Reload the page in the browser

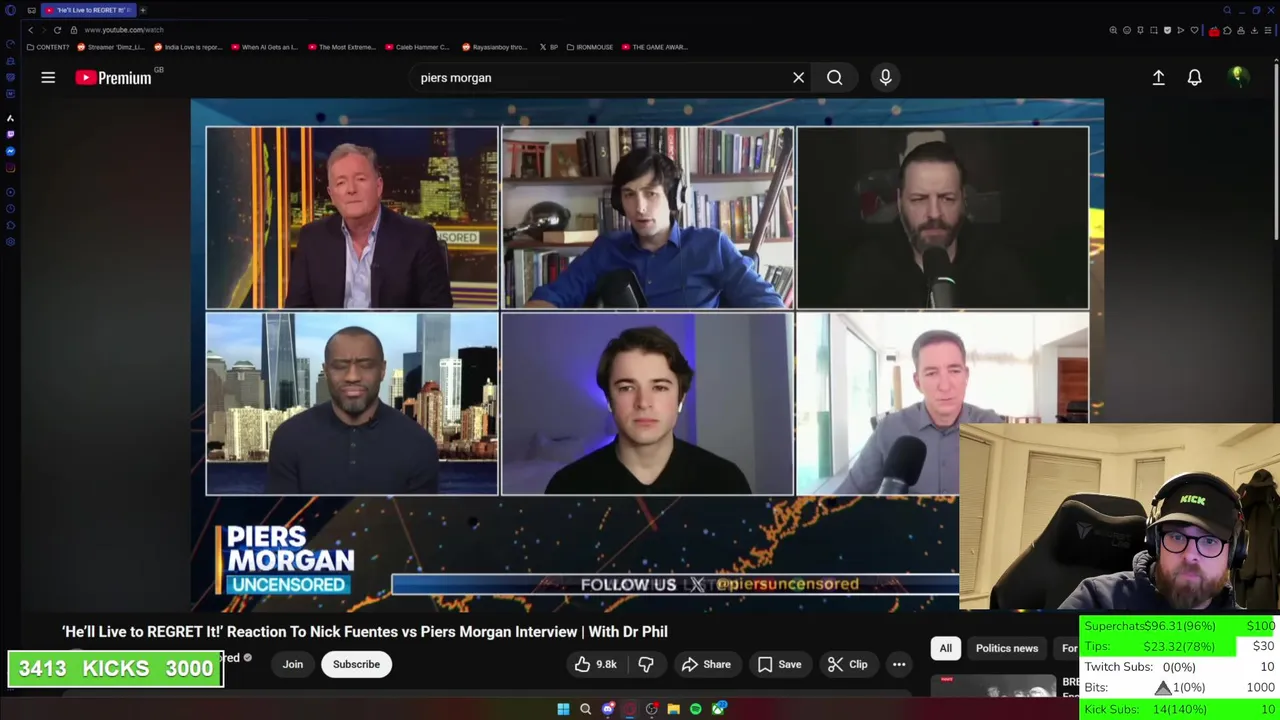[57, 30]
